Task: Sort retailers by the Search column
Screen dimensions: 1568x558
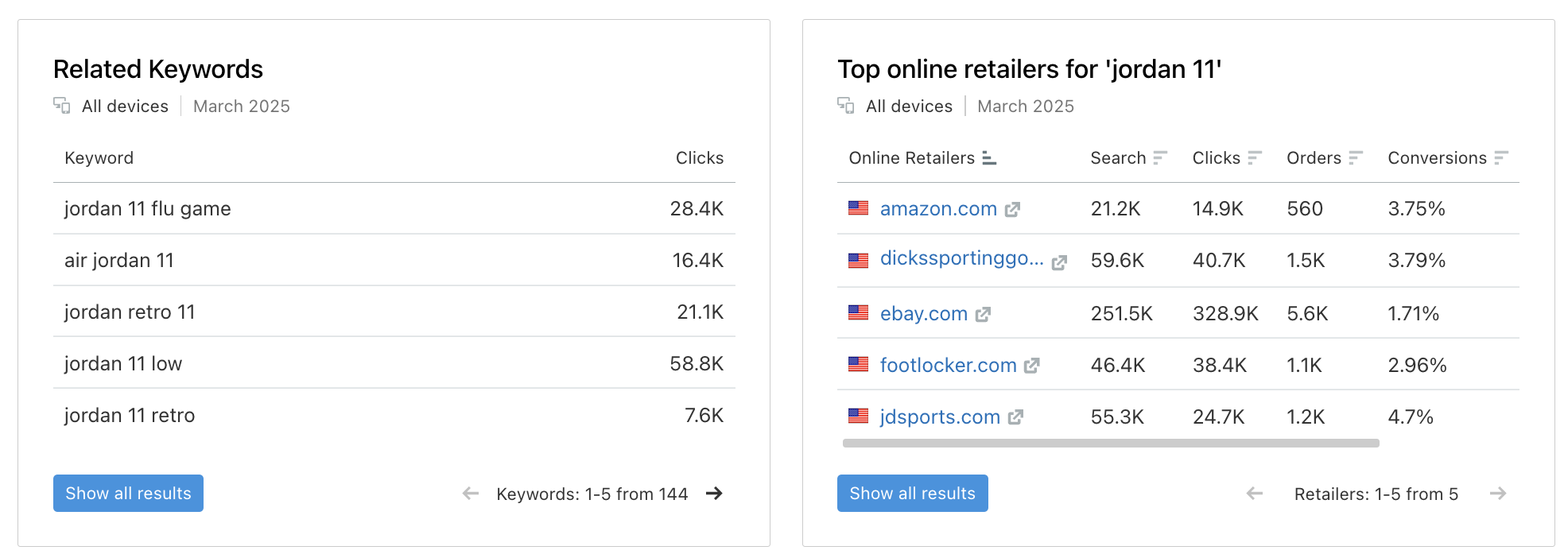Action: pos(1162,157)
